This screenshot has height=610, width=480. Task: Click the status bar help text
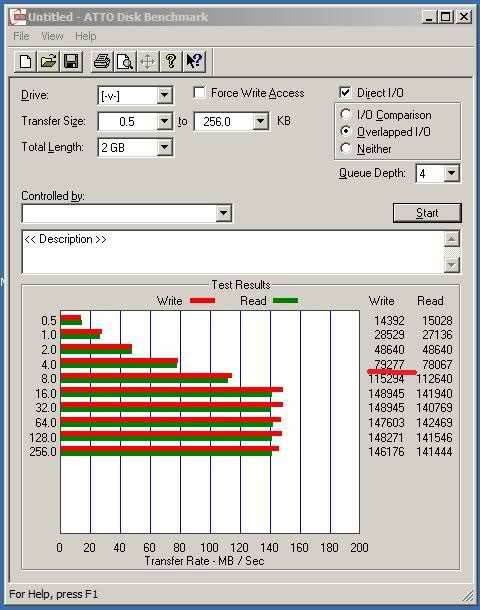[53, 594]
